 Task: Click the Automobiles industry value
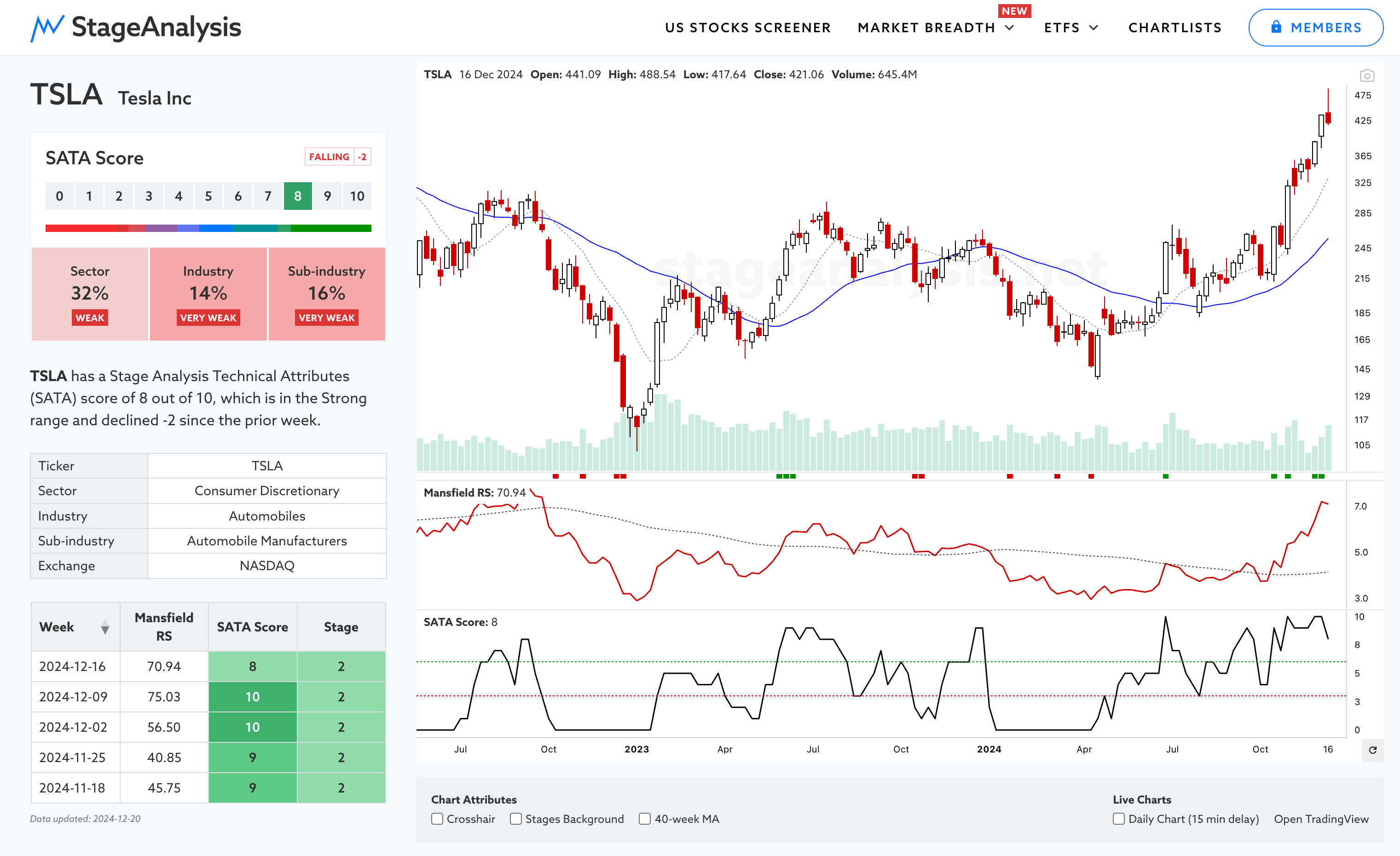pos(266,516)
